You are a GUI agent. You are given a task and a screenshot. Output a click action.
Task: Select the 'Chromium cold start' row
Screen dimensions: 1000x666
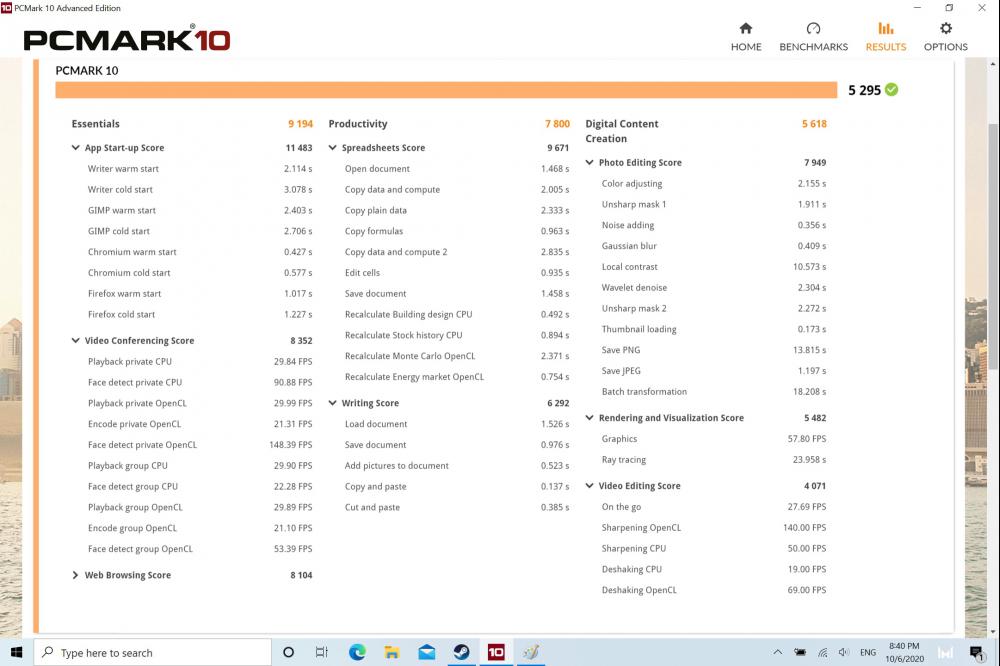pos(200,272)
